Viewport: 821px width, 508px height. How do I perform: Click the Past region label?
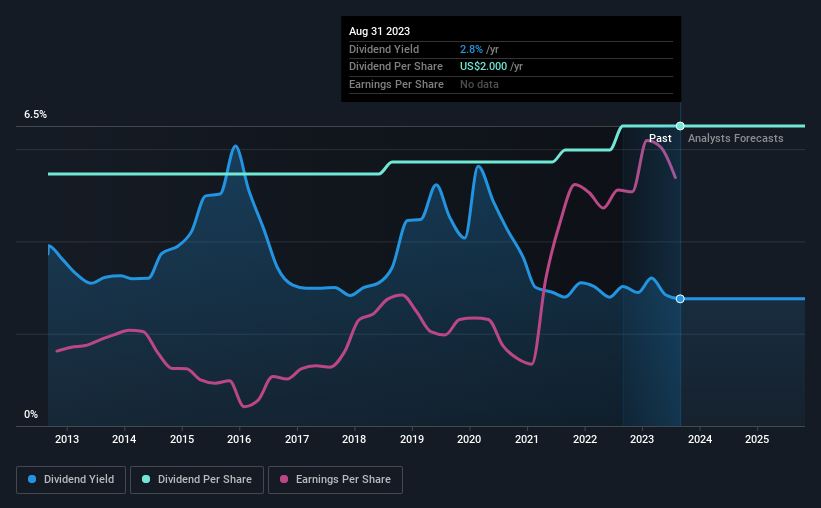pos(660,138)
